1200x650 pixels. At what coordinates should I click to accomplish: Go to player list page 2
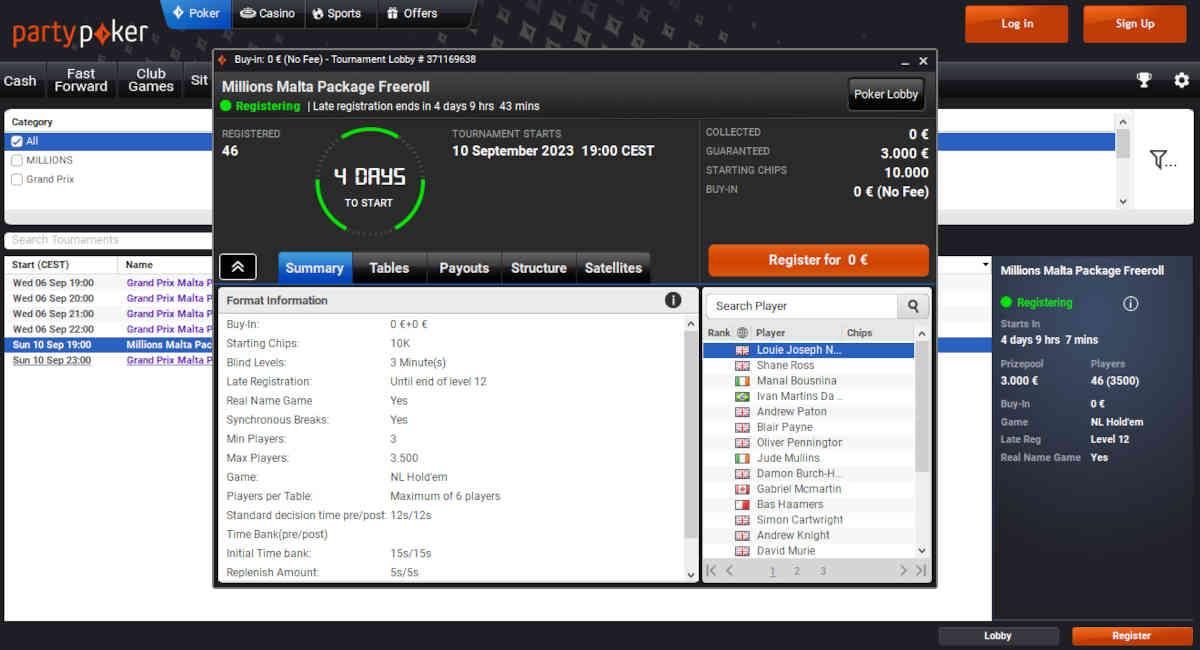797,572
